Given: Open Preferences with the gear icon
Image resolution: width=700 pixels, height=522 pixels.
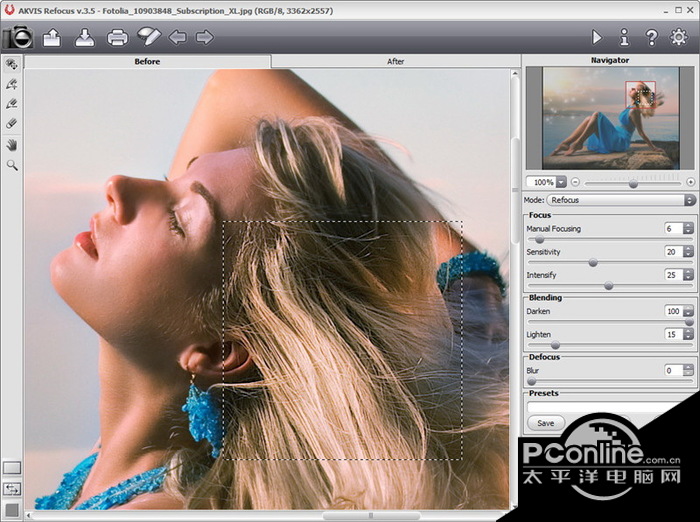Looking at the screenshot, I should tap(680, 37).
